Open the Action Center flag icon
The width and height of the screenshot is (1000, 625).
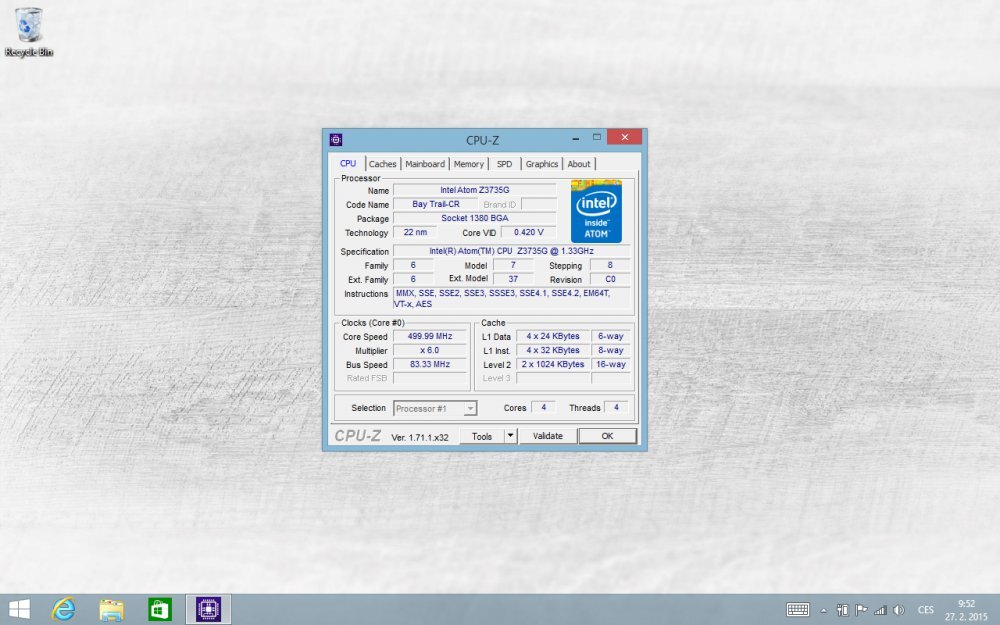860,610
